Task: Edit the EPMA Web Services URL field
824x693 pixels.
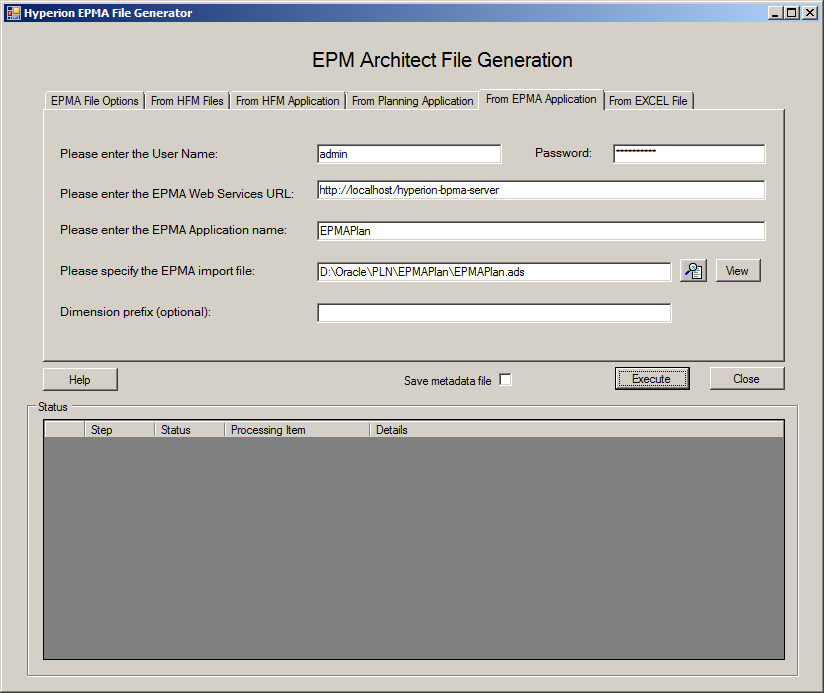Action: tap(541, 190)
